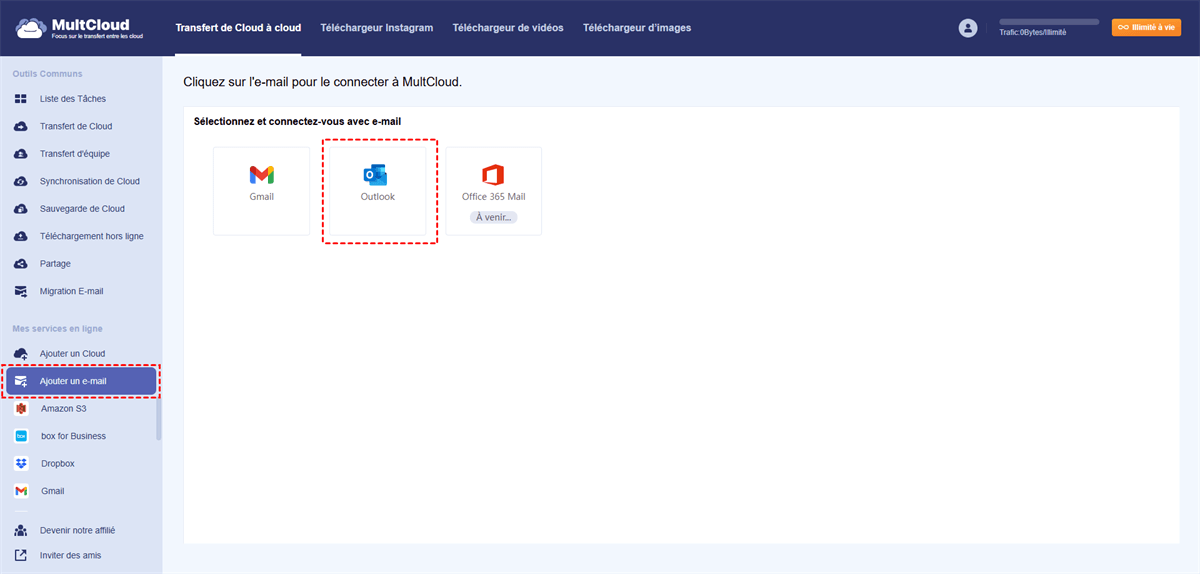Screen dimensions: 1200x574
Task: Click the À venir... badge
Action: pos(493,217)
